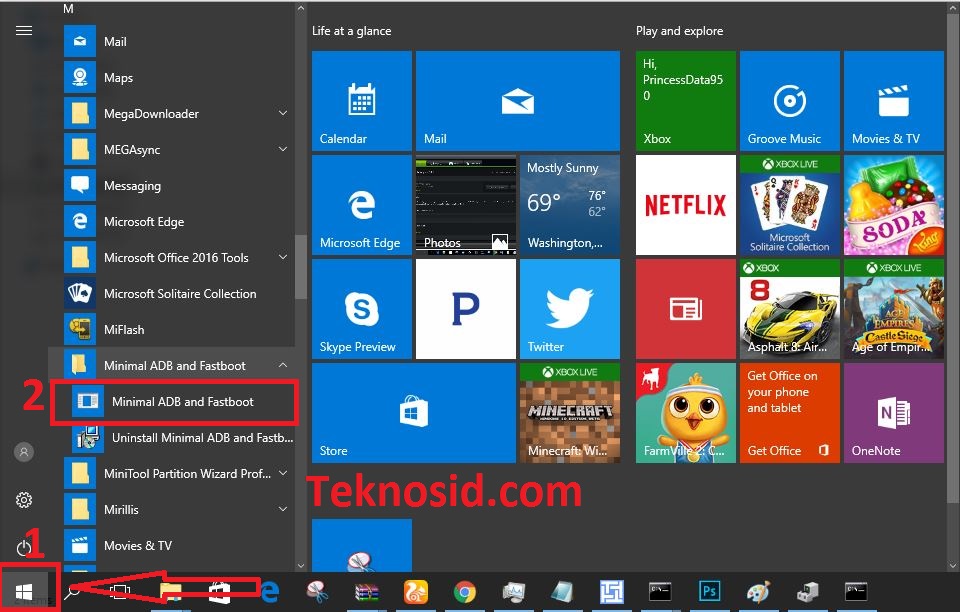960x612 pixels.
Task: Select the 'Play and explore' group title
Action: [x=680, y=31]
